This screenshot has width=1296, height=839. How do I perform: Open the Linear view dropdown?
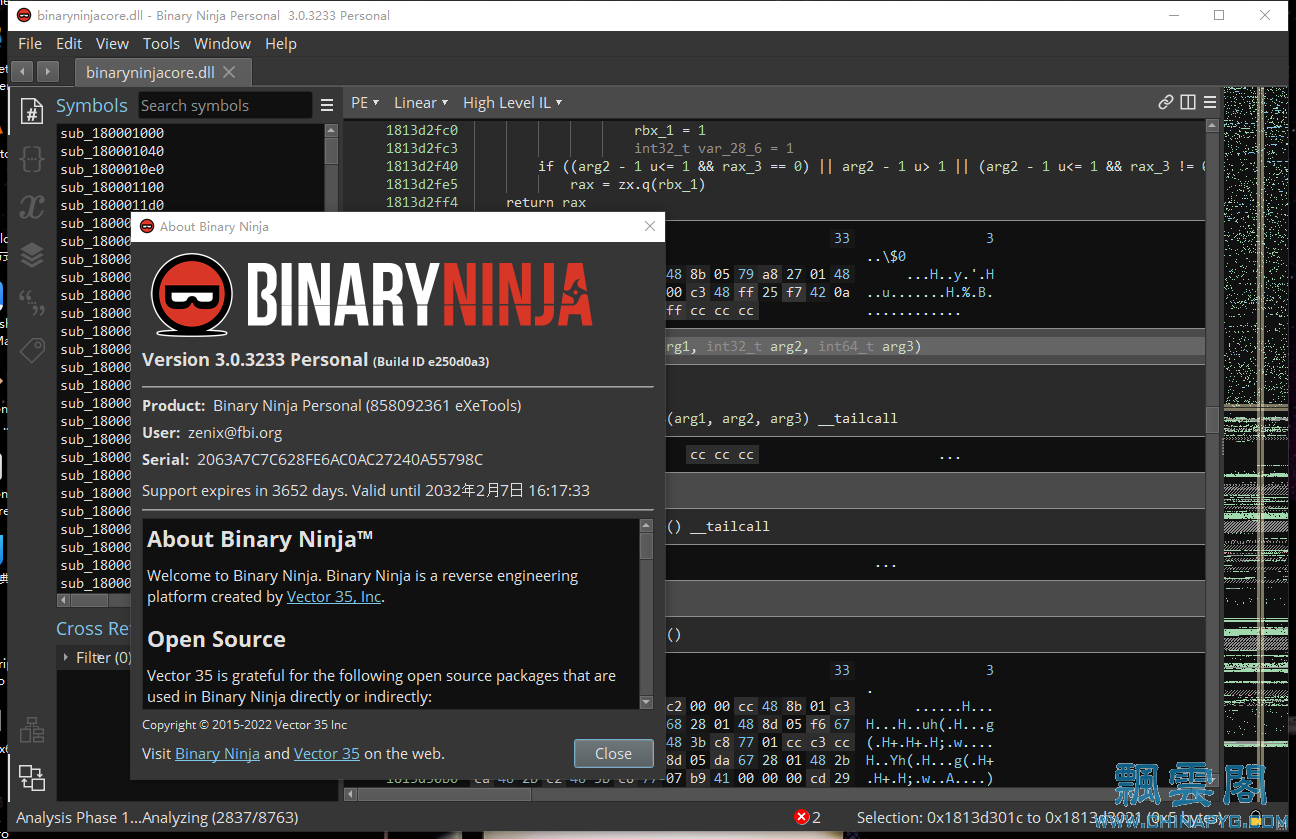click(x=421, y=102)
